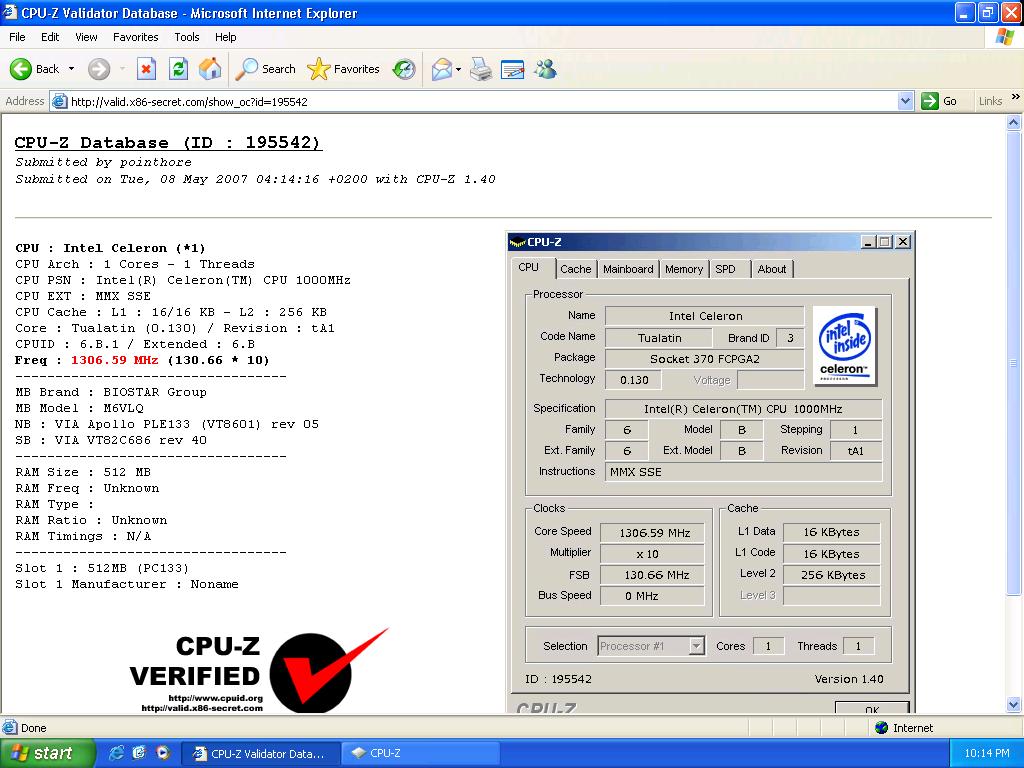Click the OK button in CPU-Z

(872, 709)
